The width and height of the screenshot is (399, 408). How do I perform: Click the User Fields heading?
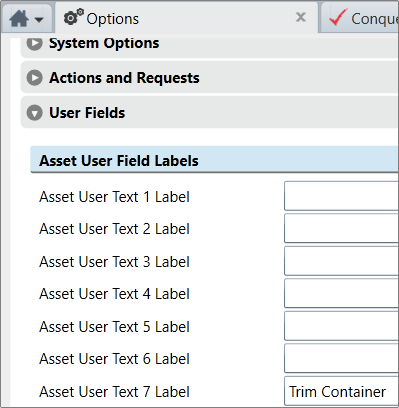coord(87,113)
